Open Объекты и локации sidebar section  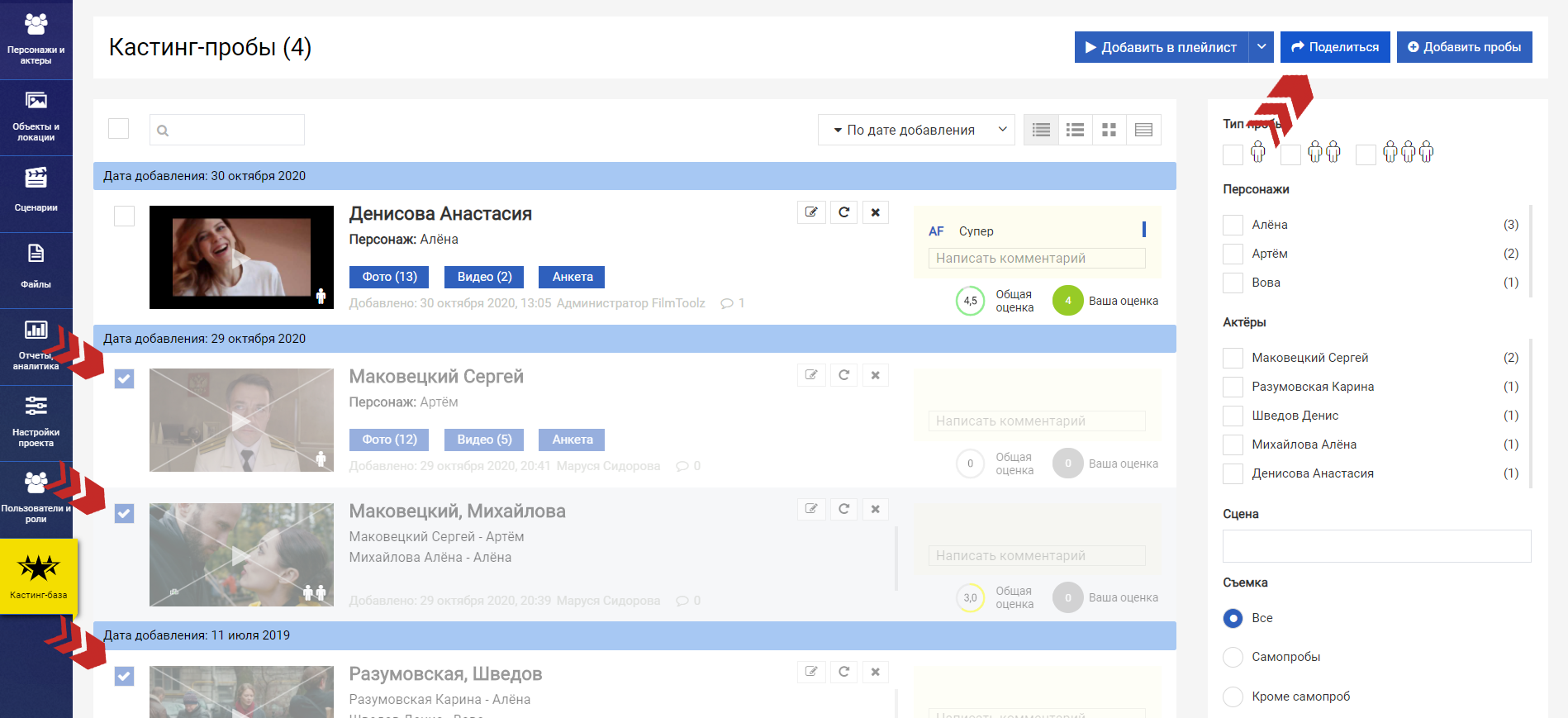pos(36,117)
